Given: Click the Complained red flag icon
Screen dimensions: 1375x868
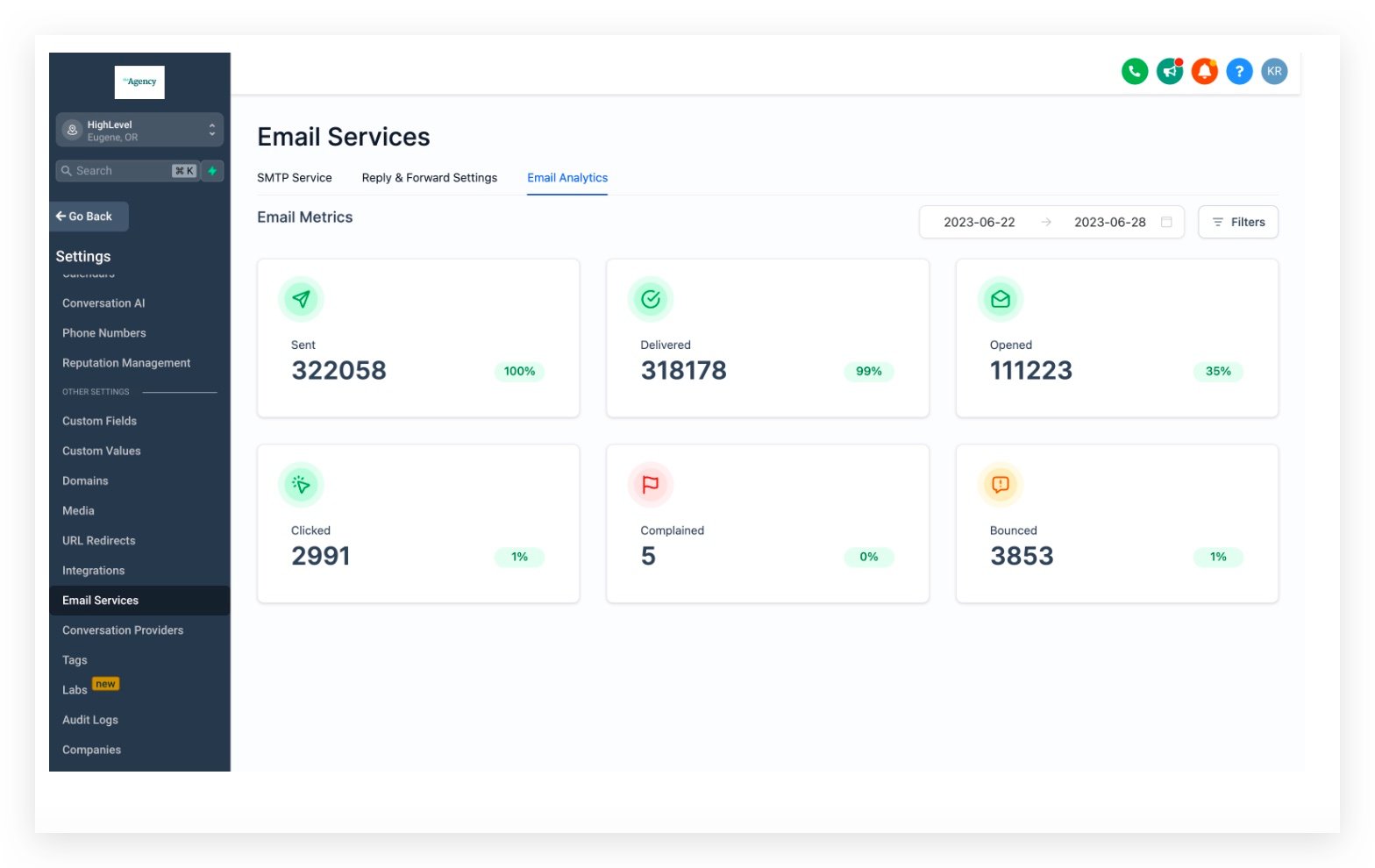Looking at the screenshot, I should [650, 484].
